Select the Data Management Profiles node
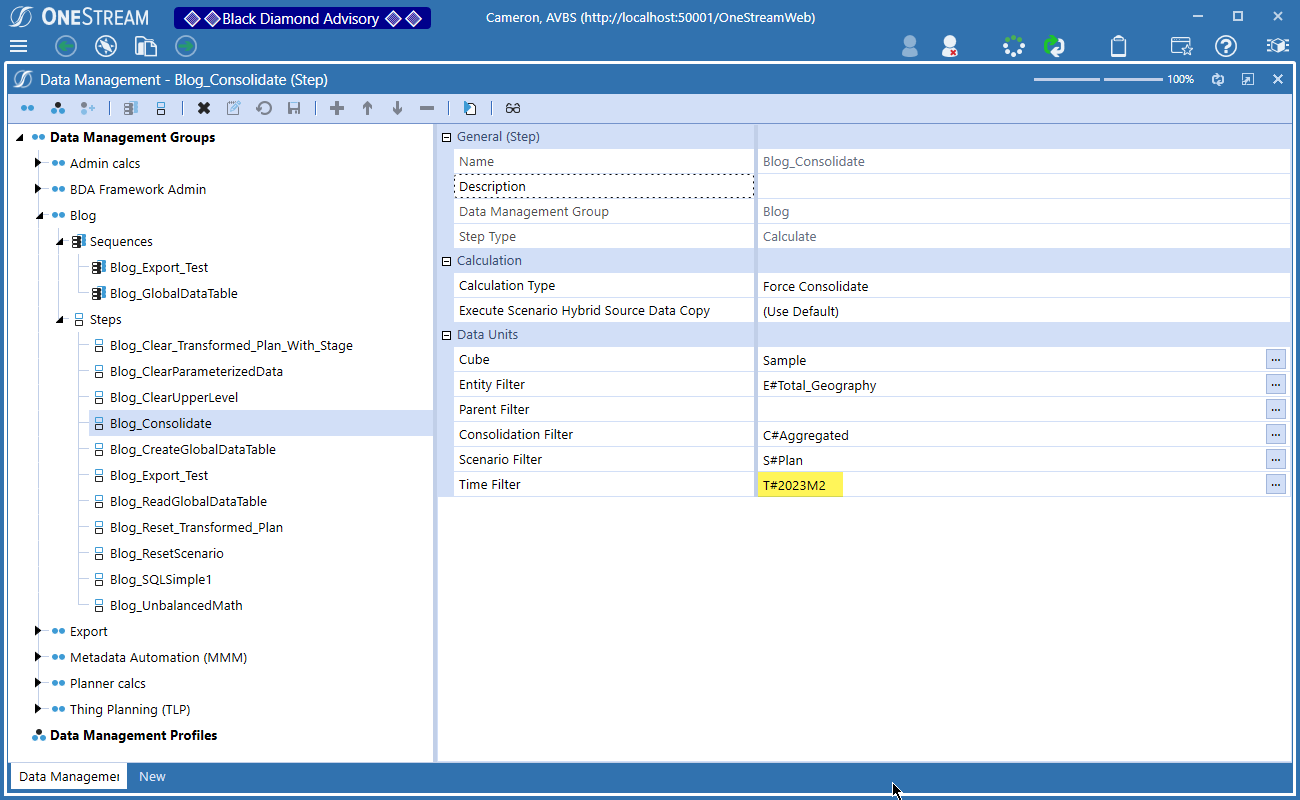The image size is (1300, 800). (x=133, y=735)
